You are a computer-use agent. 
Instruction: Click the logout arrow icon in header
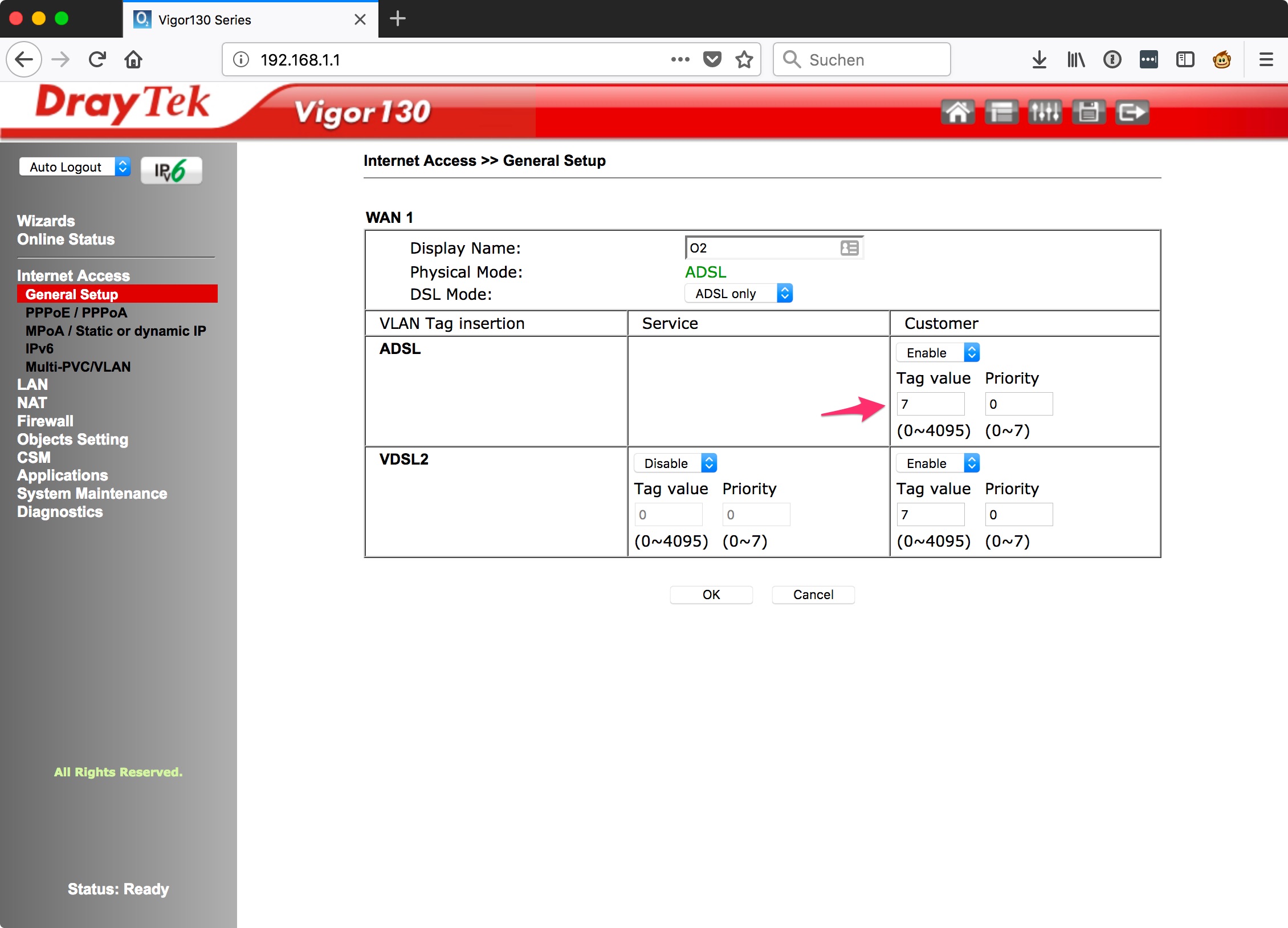click(x=1132, y=112)
